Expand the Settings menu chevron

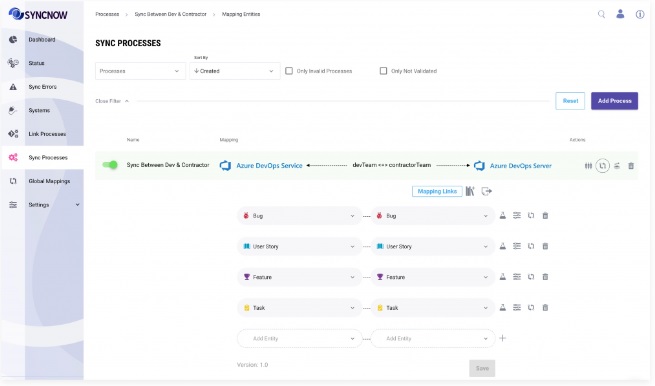click(77, 205)
